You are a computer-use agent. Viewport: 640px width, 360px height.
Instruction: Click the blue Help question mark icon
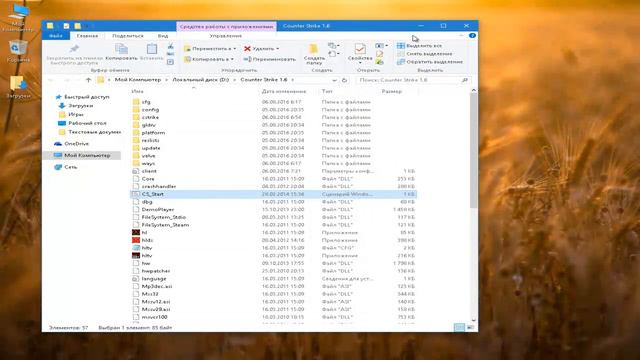click(x=472, y=36)
